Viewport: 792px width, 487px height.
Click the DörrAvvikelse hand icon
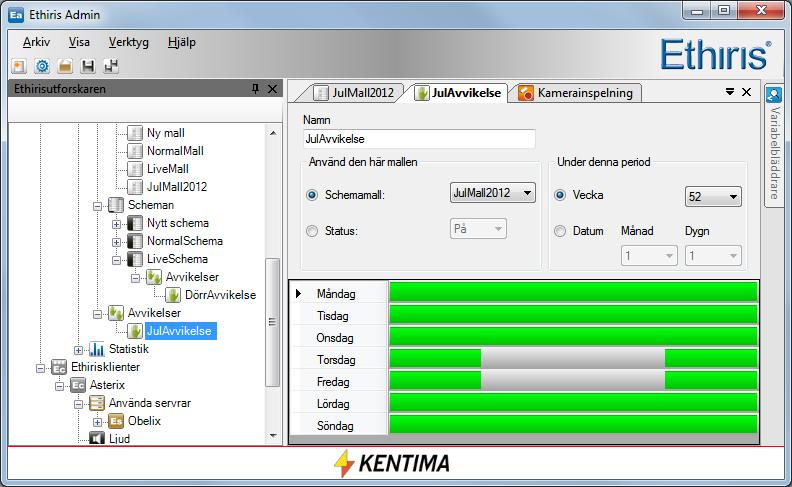173,295
